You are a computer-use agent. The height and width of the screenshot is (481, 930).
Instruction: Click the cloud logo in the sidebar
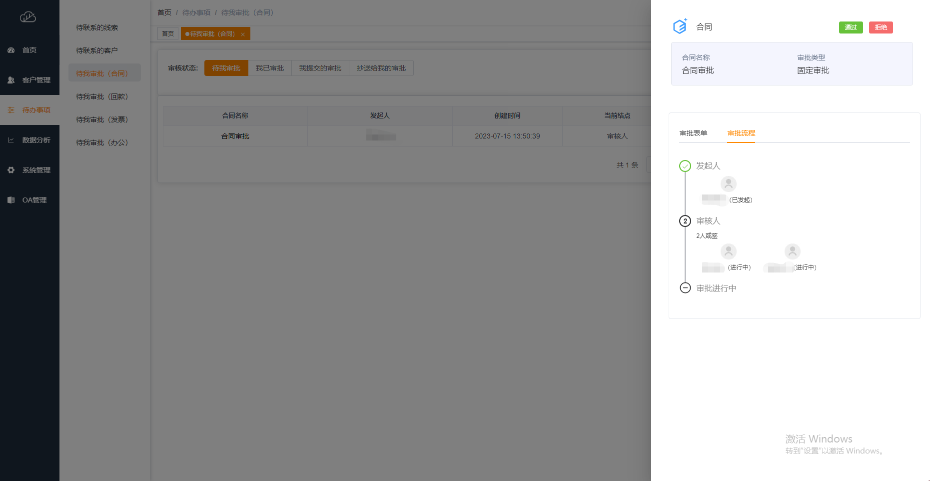pos(28,17)
